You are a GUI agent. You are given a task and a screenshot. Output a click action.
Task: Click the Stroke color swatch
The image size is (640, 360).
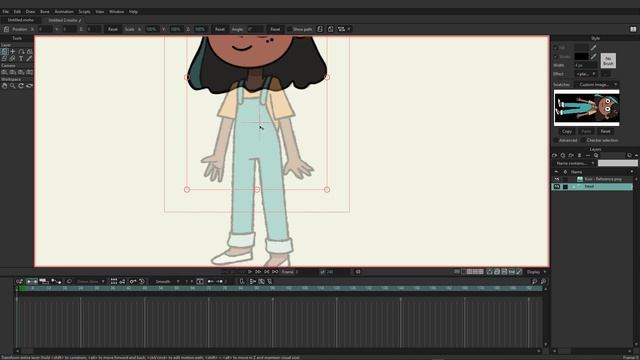coord(582,57)
